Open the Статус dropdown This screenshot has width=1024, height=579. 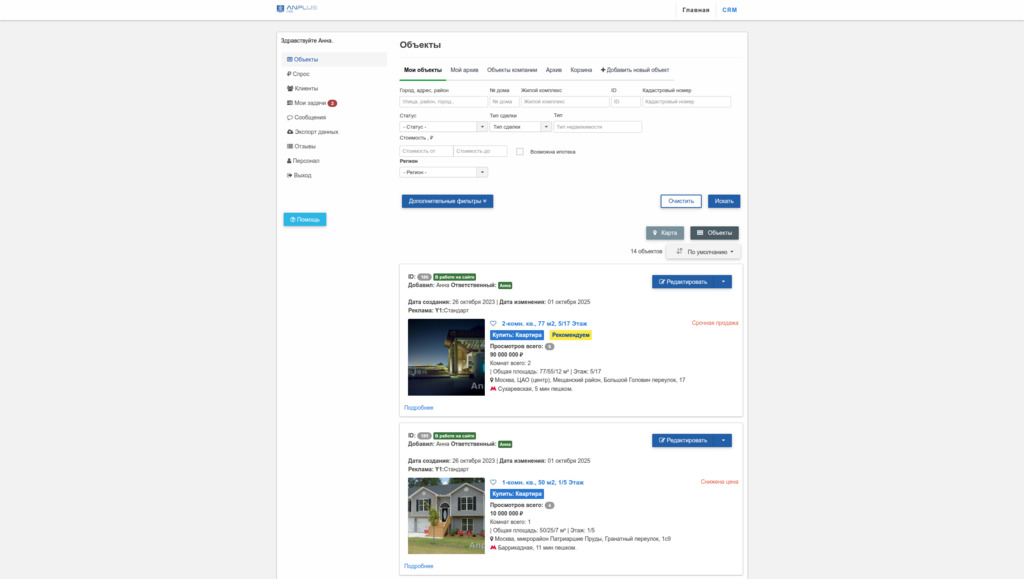[x=443, y=127]
